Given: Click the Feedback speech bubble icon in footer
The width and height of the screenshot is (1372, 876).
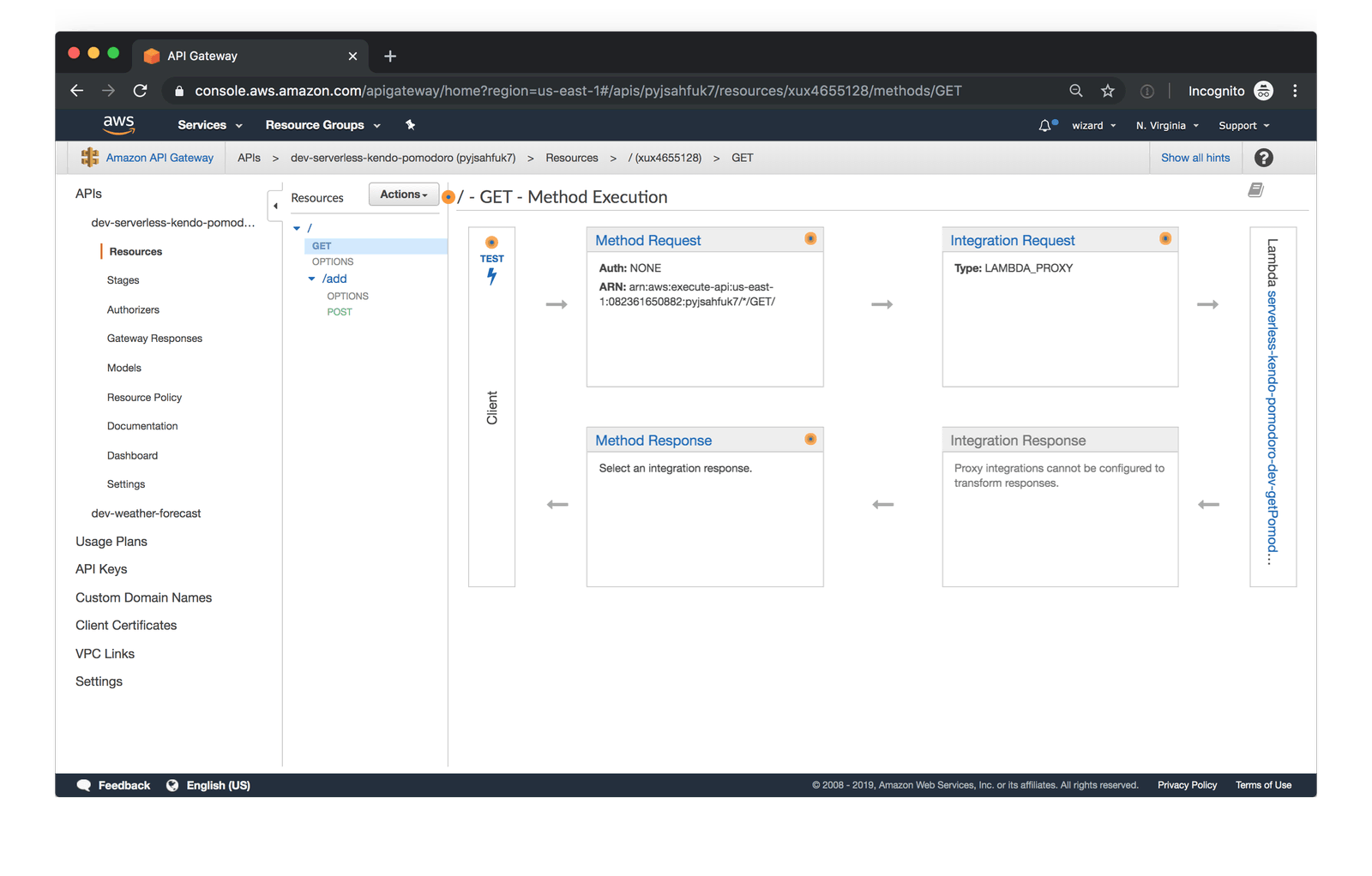Looking at the screenshot, I should click(83, 784).
